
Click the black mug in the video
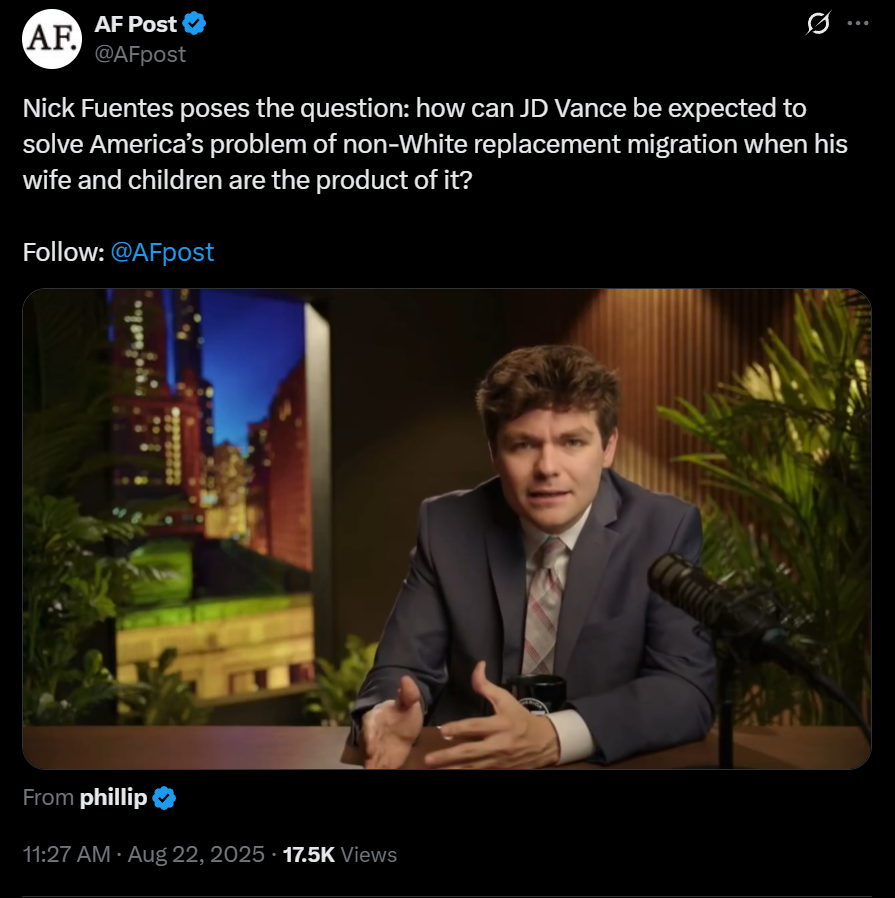pos(535,690)
